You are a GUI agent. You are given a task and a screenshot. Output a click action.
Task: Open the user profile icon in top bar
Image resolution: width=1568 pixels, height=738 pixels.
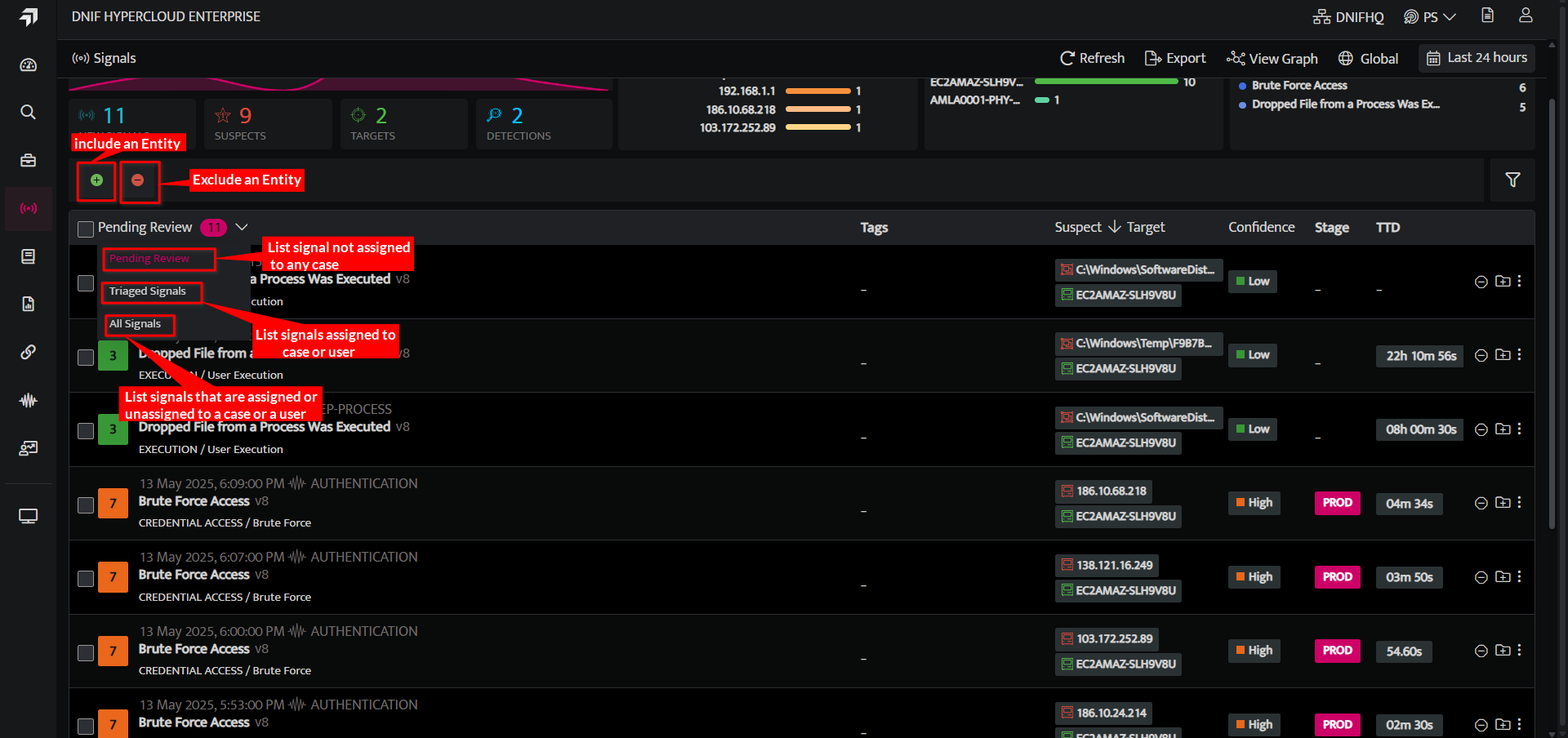(x=1526, y=16)
